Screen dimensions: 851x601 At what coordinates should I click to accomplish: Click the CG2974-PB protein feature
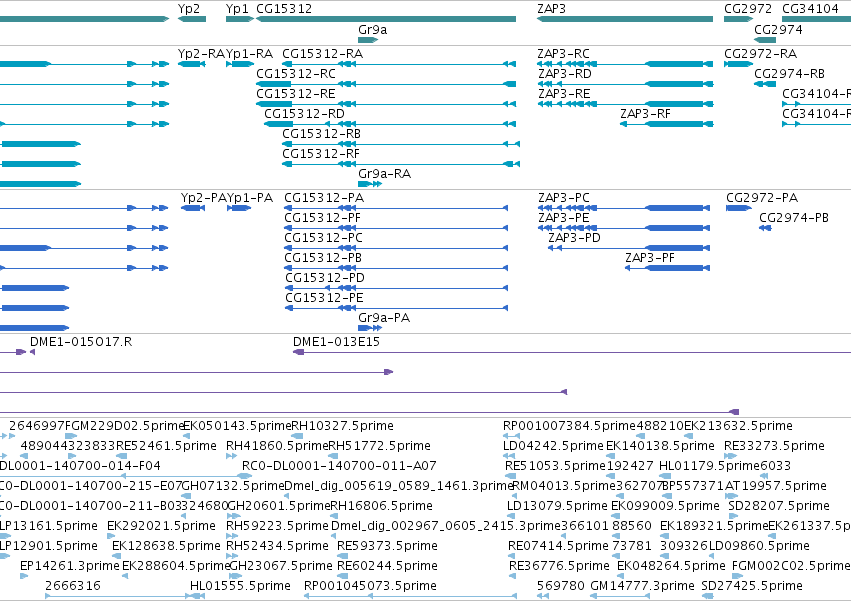[794, 218]
